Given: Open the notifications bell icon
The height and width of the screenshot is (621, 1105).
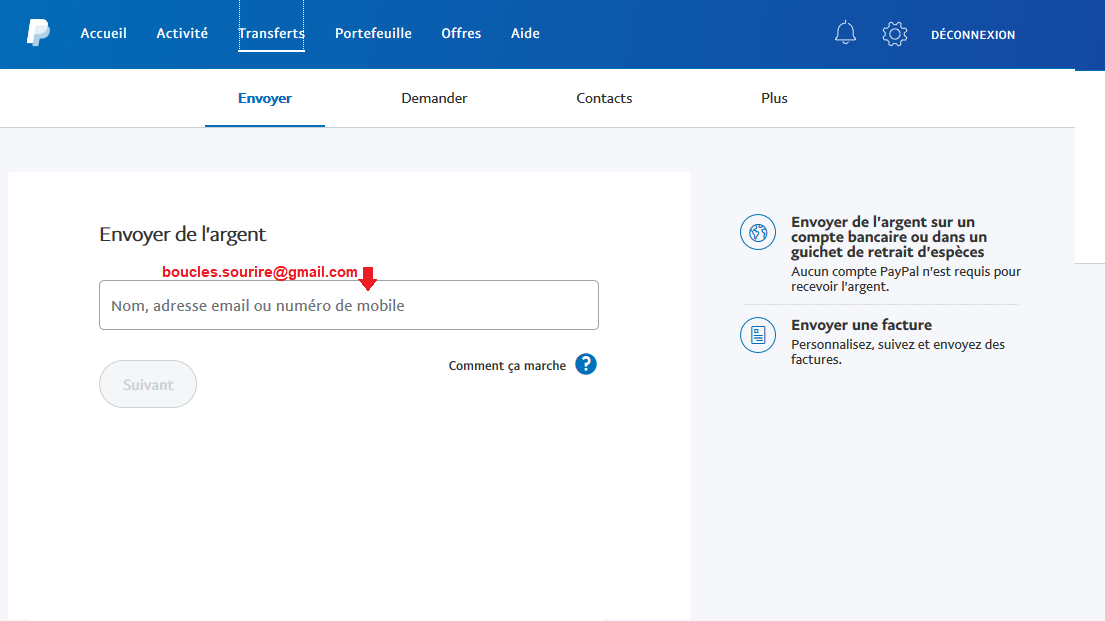Looking at the screenshot, I should [x=845, y=33].
